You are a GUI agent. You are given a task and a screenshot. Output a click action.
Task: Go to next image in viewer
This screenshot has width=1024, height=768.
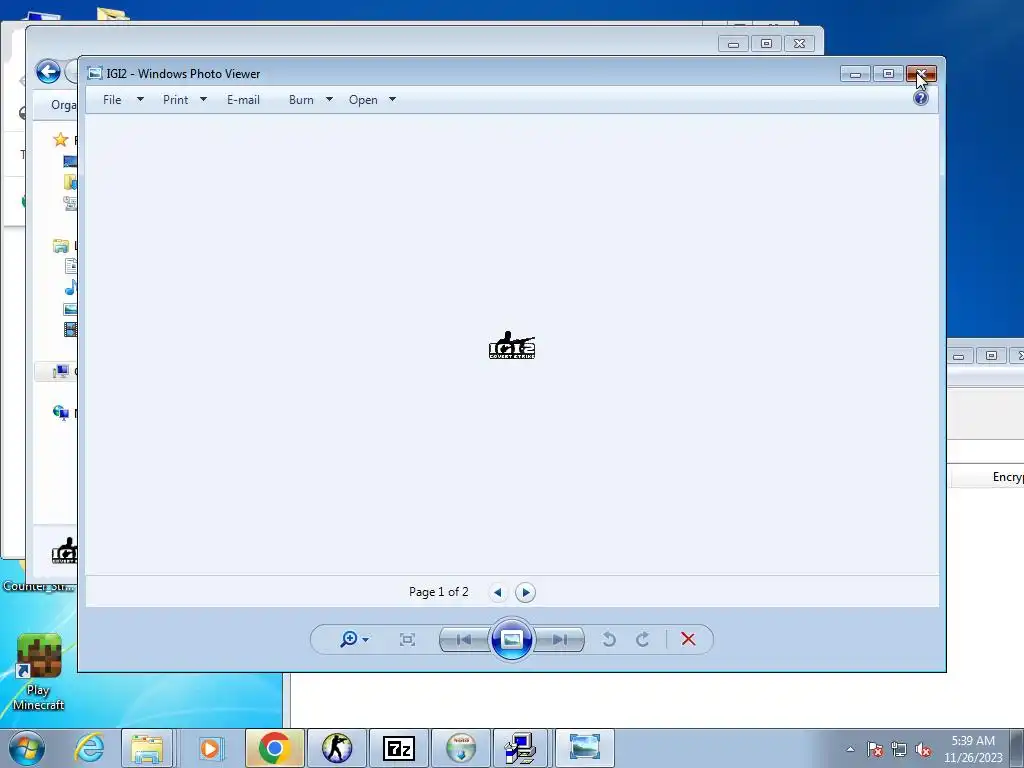(x=559, y=639)
